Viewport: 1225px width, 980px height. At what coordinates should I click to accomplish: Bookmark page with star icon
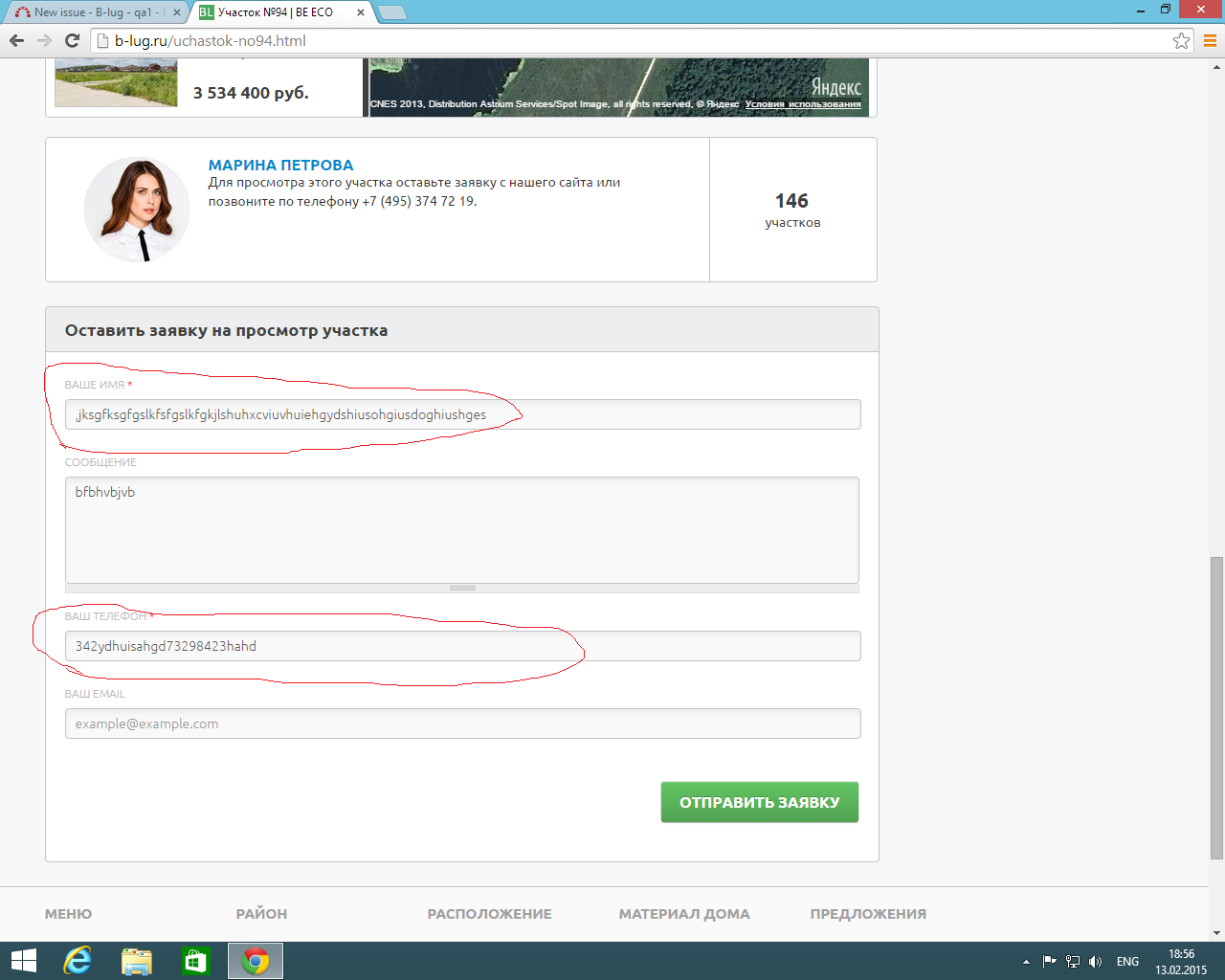pos(1181,40)
